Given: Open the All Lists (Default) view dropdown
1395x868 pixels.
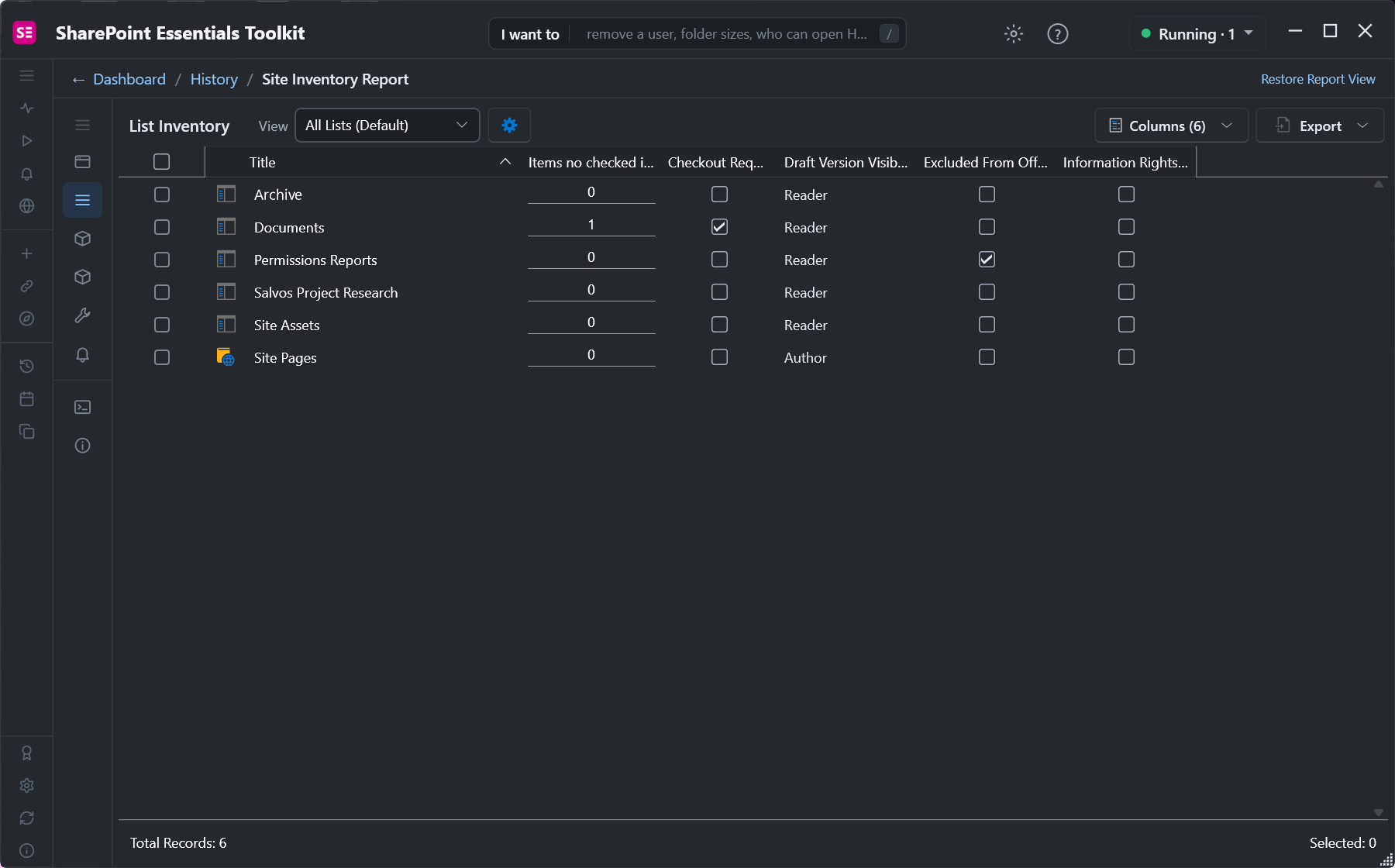Looking at the screenshot, I should [387, 126].
